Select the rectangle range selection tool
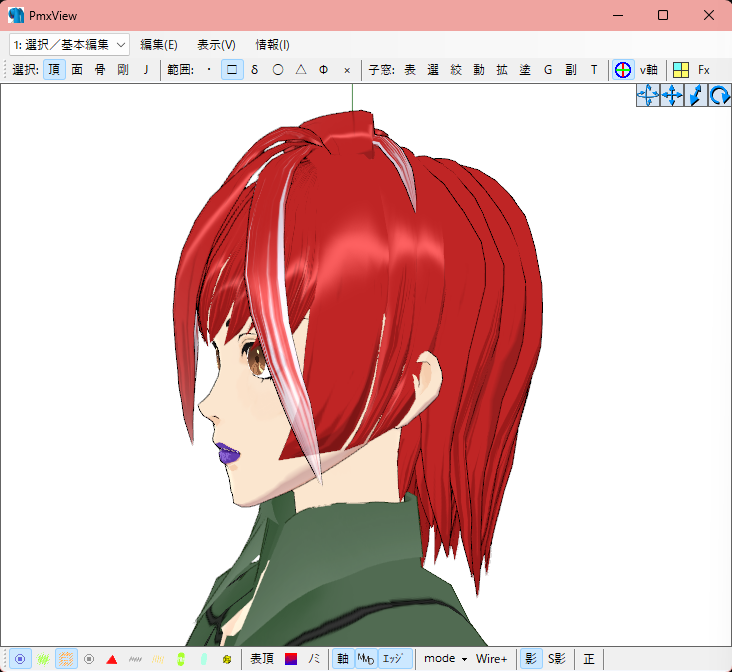732x672 pixels. [232, 70]
